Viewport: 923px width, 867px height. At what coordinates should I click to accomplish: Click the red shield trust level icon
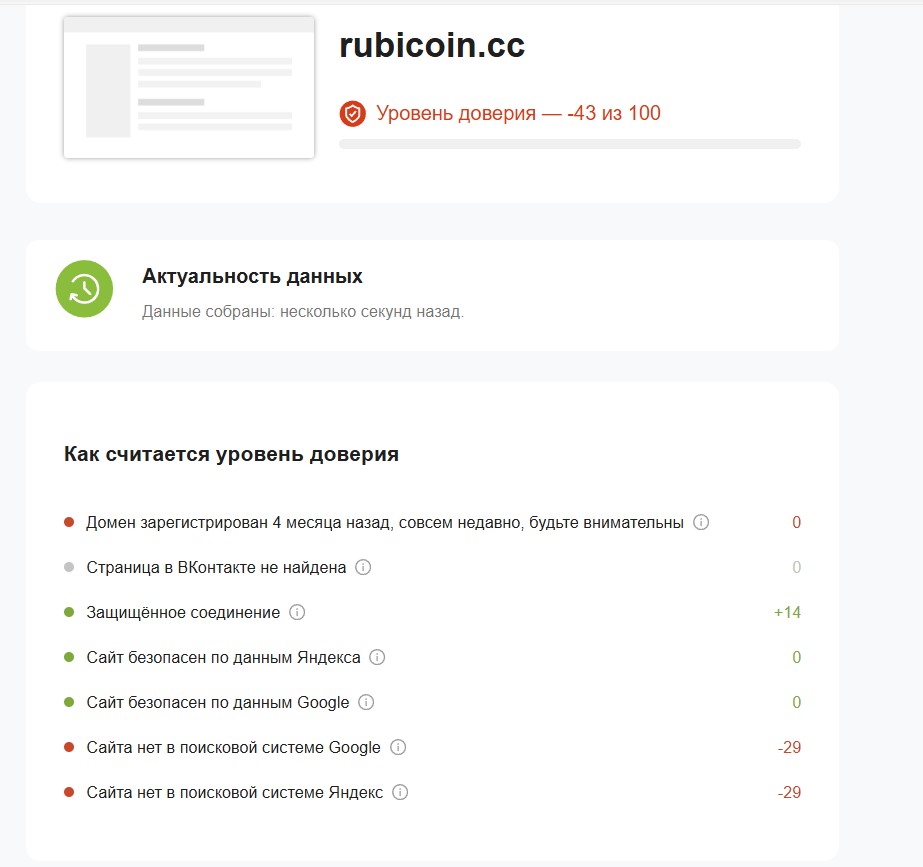tap(352, 114)
